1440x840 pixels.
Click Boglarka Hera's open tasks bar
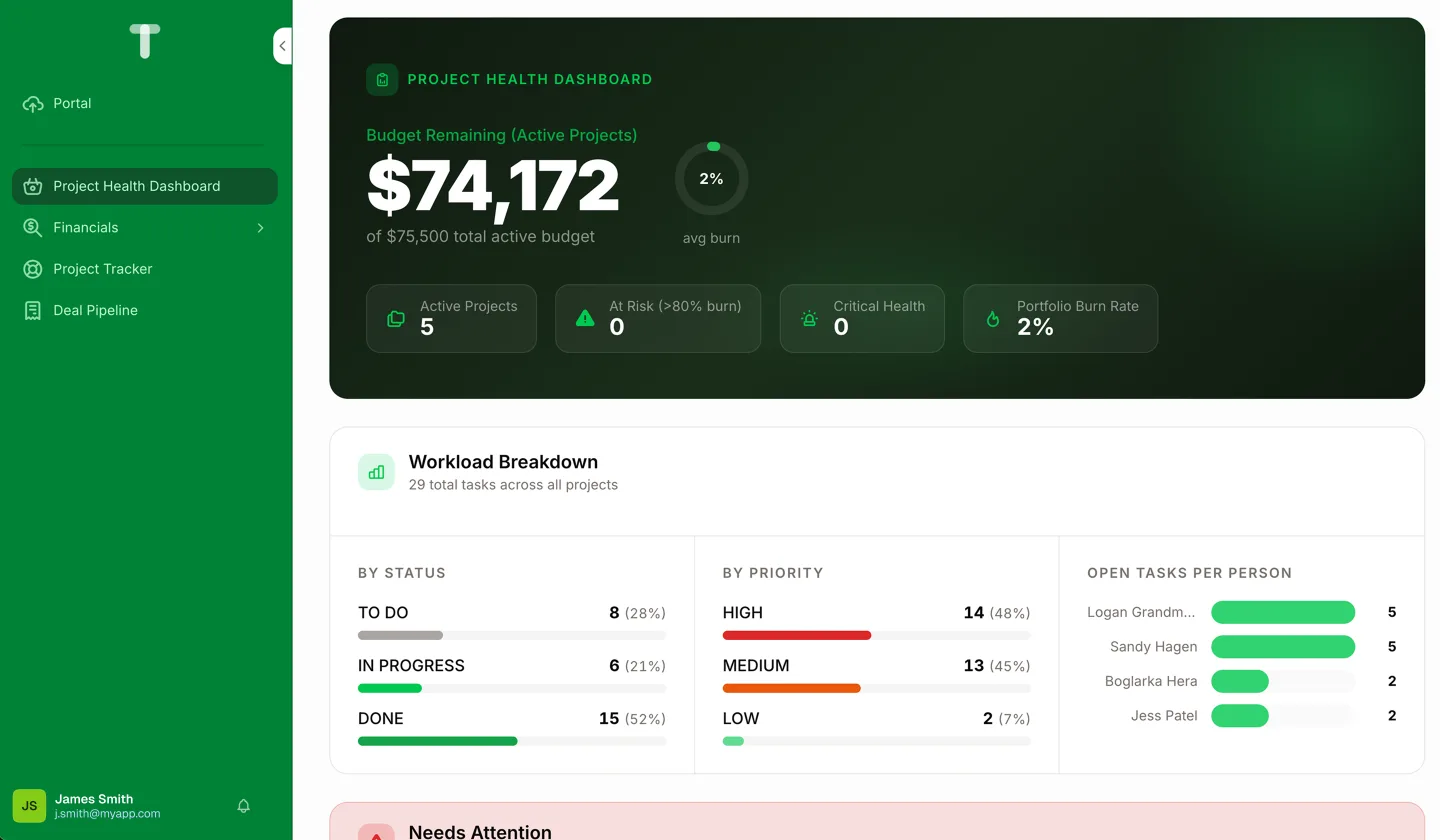coord(1283,681)
